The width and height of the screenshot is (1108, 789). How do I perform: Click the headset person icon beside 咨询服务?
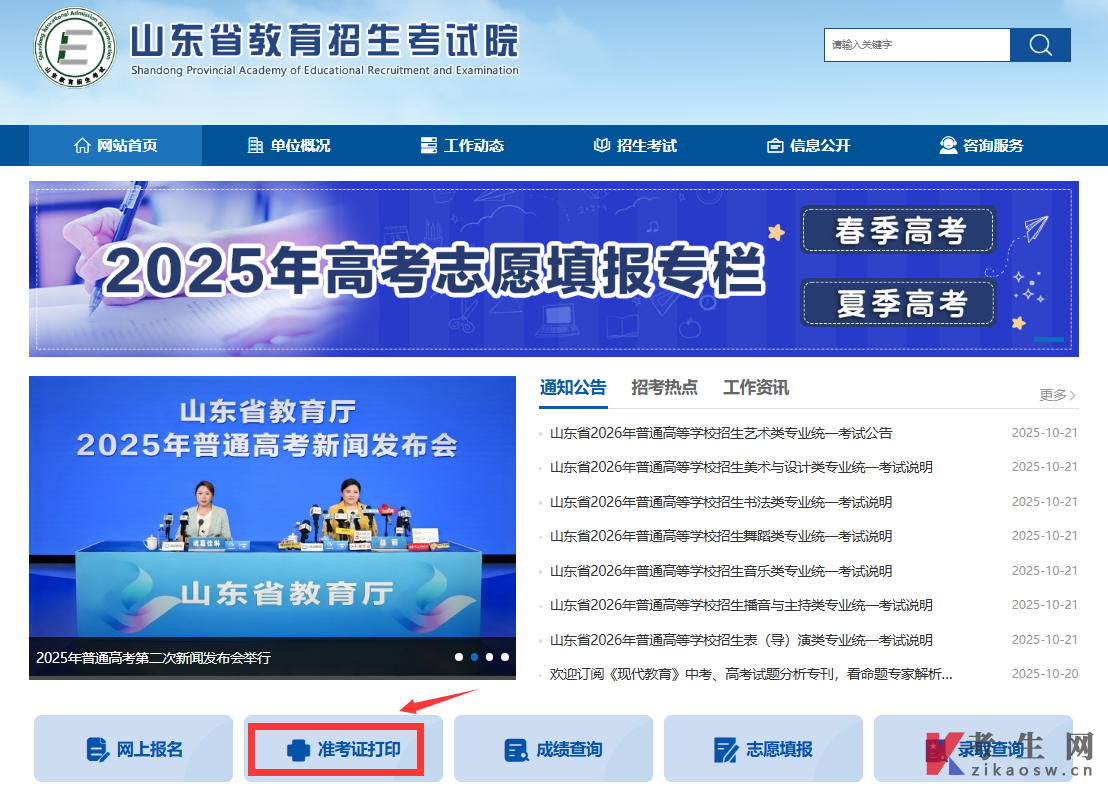pos(948,146)
